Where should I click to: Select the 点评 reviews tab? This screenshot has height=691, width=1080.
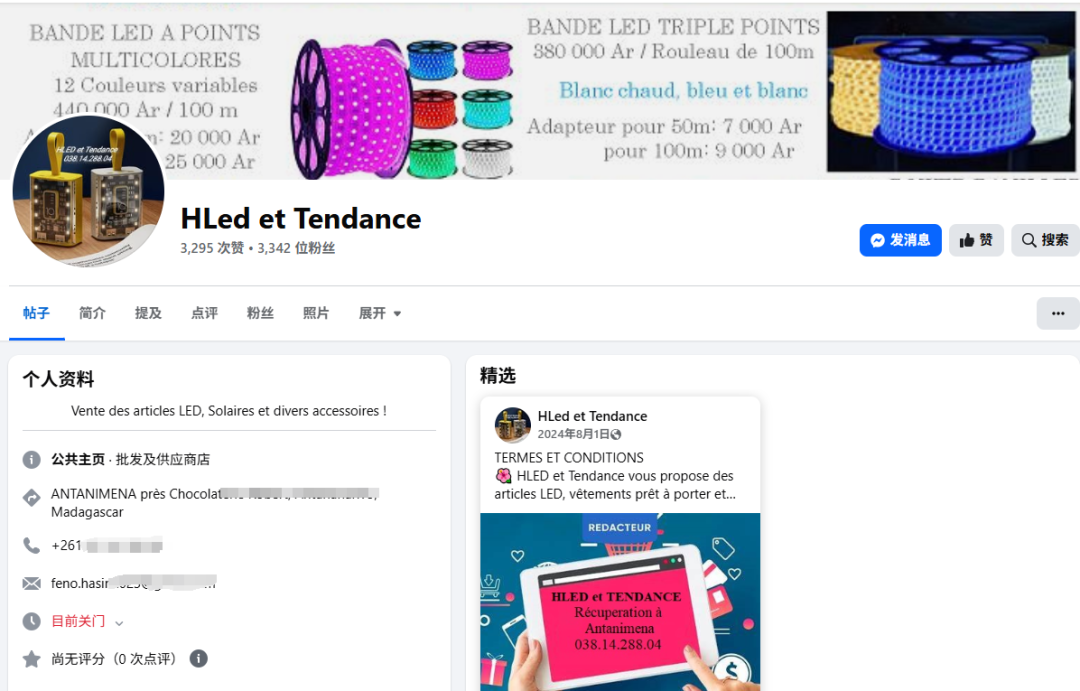[204, 313]
